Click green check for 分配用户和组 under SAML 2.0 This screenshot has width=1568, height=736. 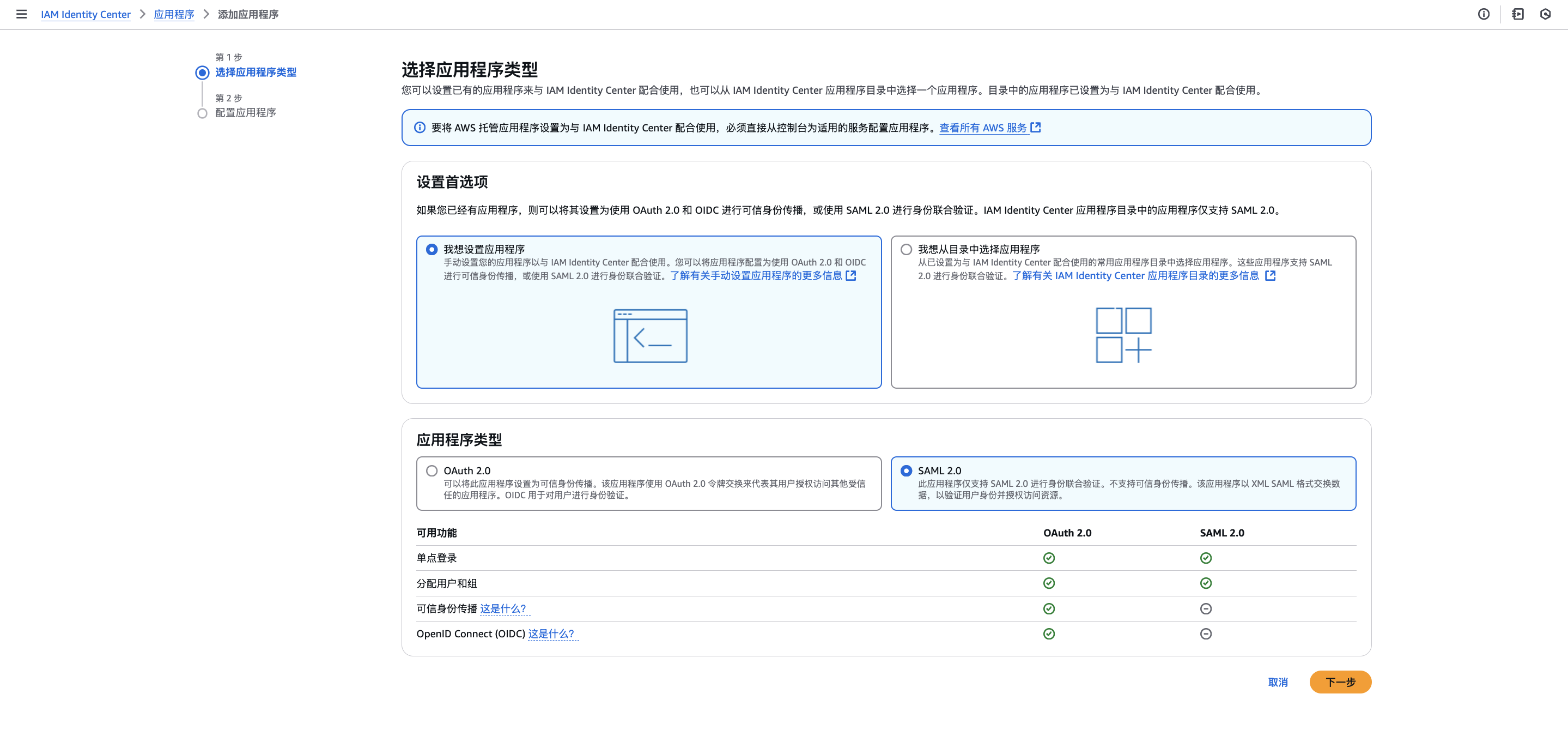[1206, 583]
